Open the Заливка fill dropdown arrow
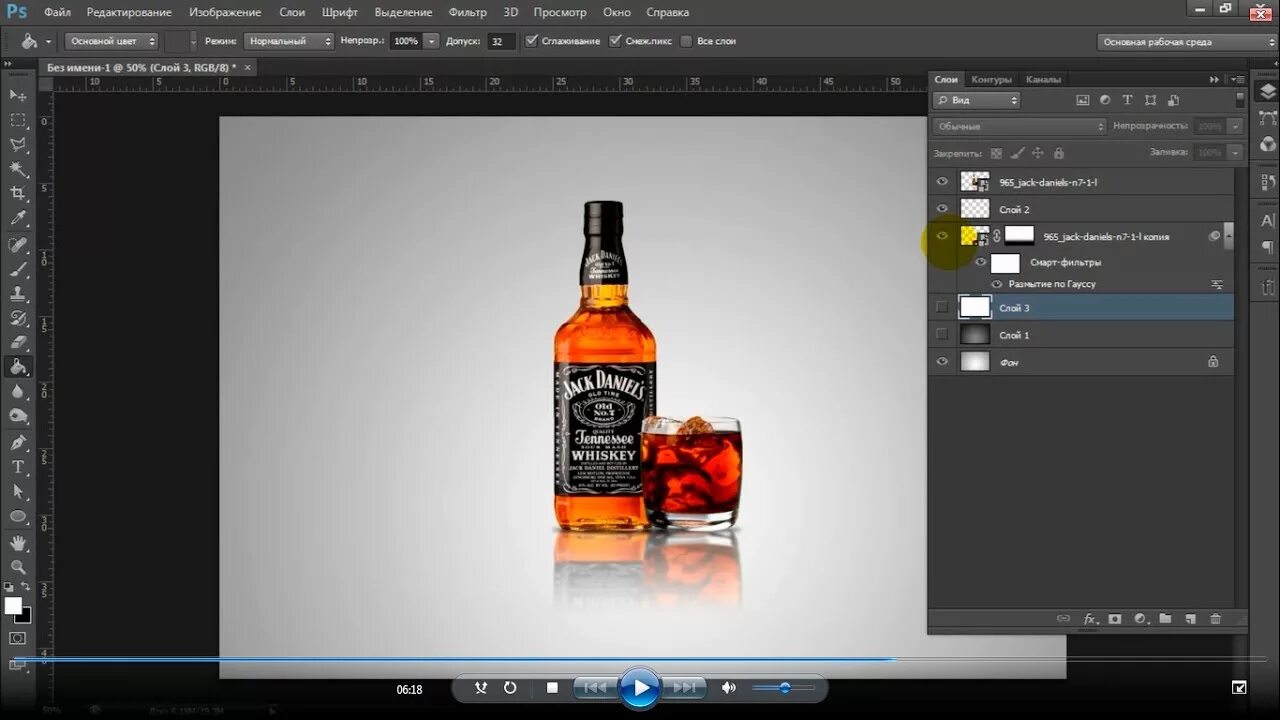Image resolution: width=1280 pixels, height=720 pixels. (x=1235, y=153)
